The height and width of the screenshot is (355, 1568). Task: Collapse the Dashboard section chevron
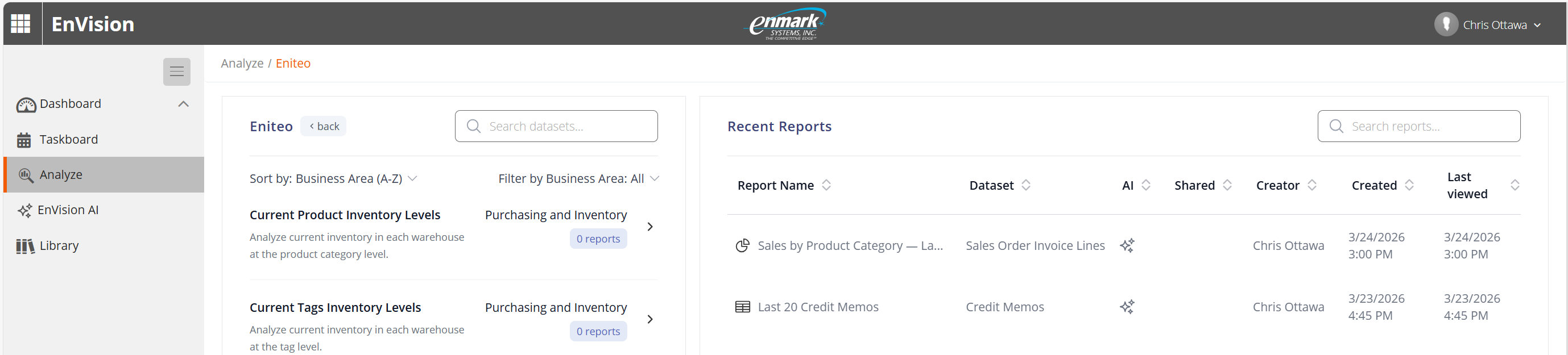pyautogui.click(x=183, y=104)
